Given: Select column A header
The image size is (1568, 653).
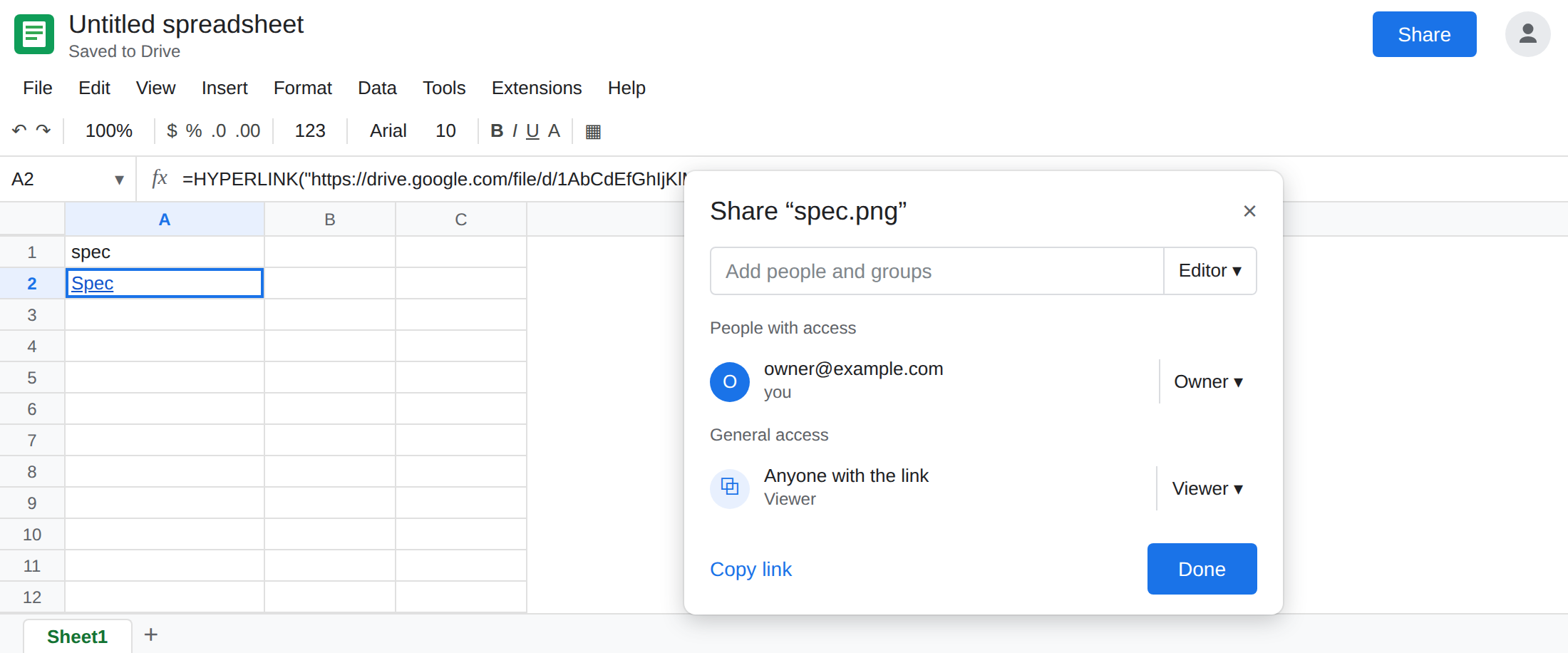Looking at the screenshot, I should 165,220.
